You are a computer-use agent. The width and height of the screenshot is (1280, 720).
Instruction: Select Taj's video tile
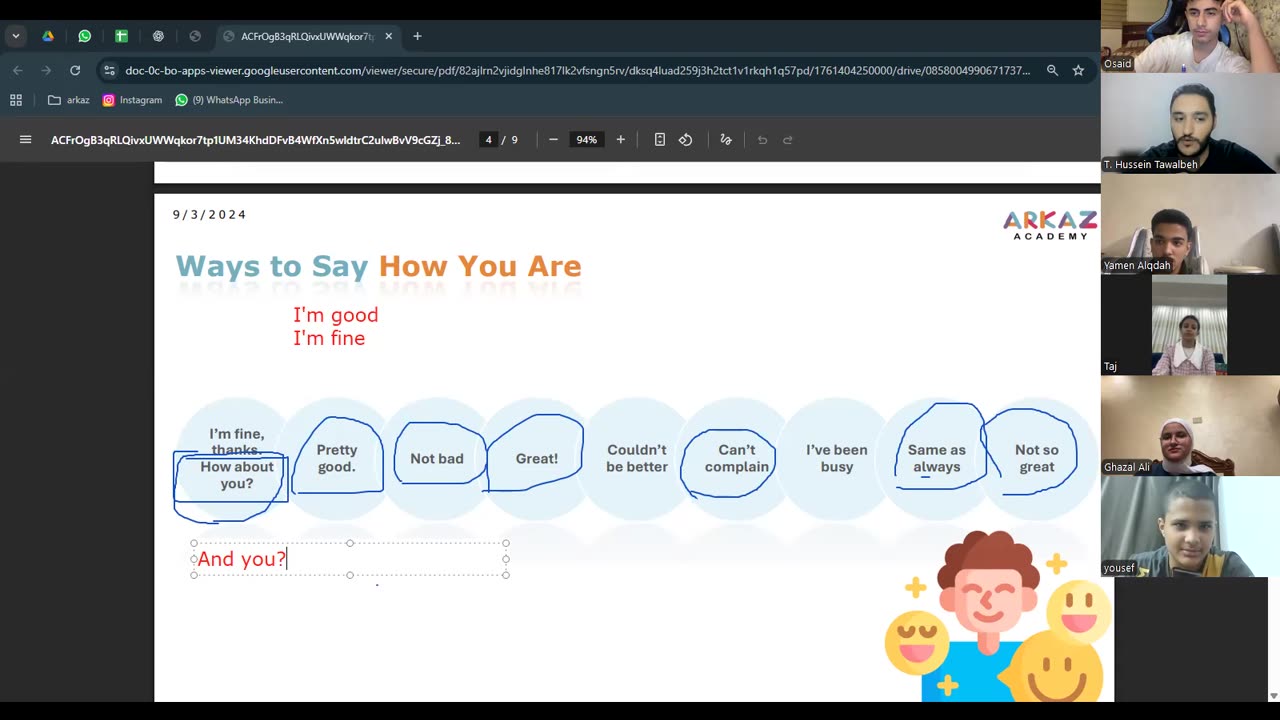tap(1190, 325)
